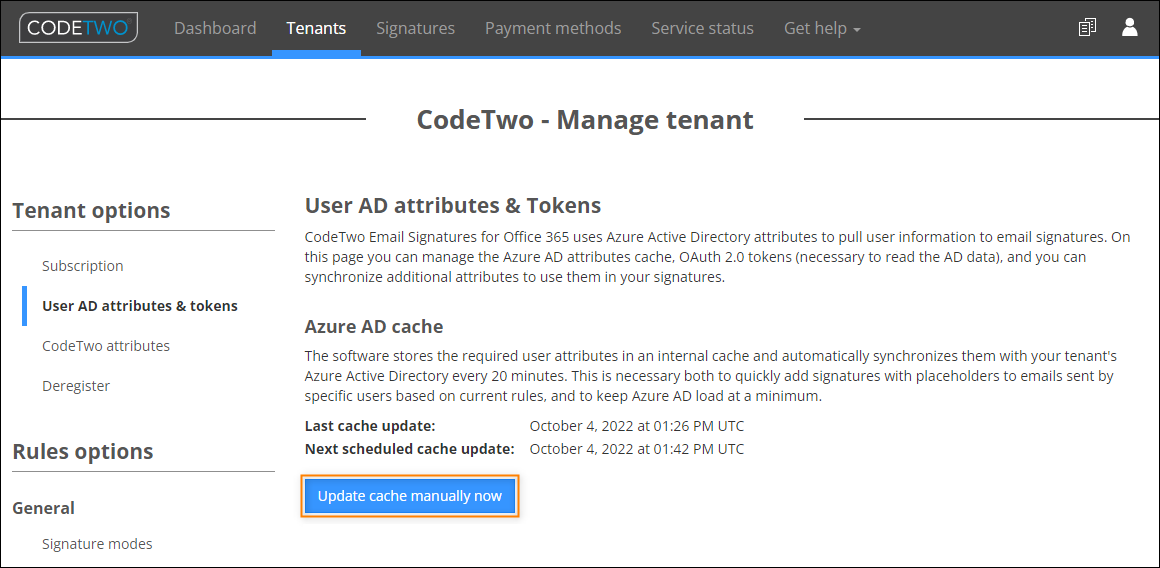Image resolution: width=1160 pixels, height=568 pixels.
Task: Click the Azure AD cache heading
Action: point(374,326)
